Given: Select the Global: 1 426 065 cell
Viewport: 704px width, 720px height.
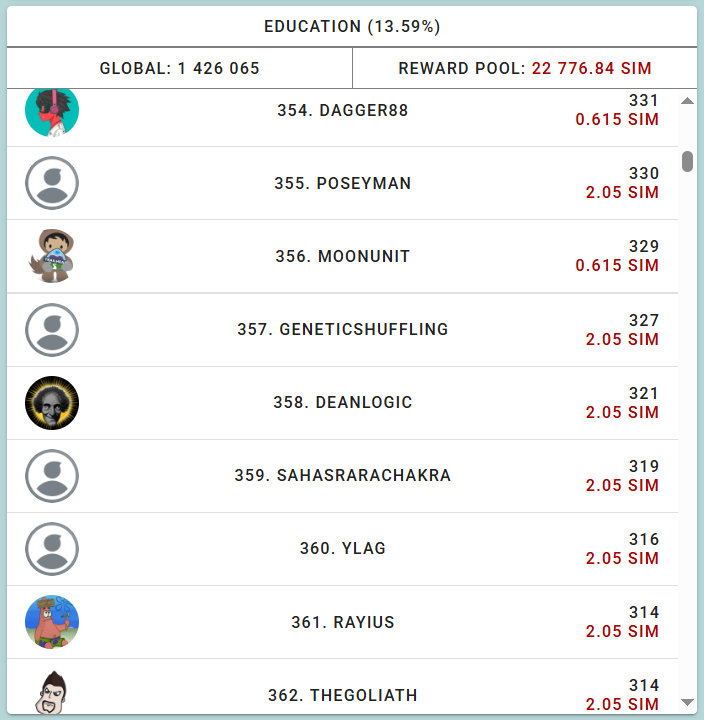Looking at the screenshot, I should pyautogui.click(x=180, y=68).
